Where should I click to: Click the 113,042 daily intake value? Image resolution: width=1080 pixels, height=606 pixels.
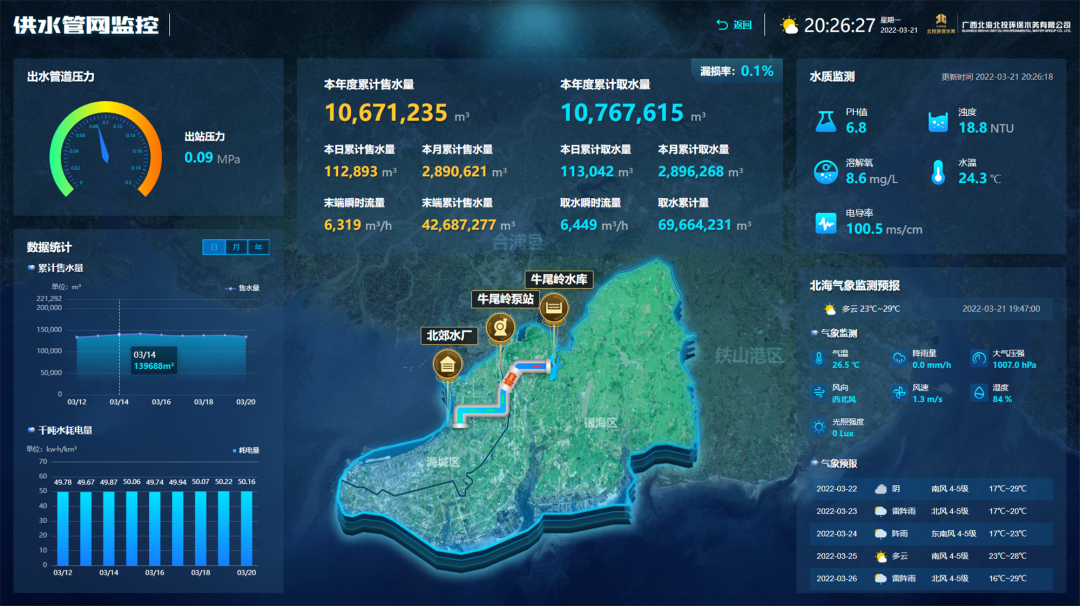[x=587, y=171]
